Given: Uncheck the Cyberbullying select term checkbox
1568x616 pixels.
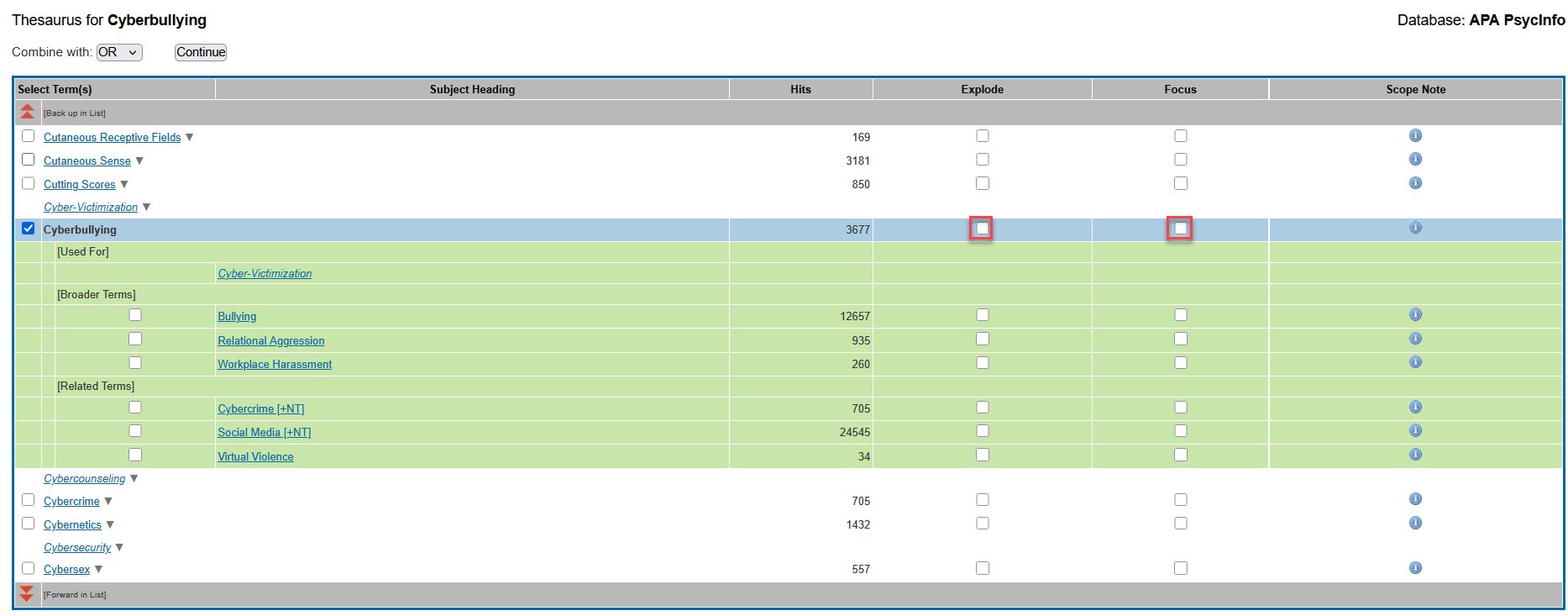Looking at the screenshot, I should tap(29, 229).
